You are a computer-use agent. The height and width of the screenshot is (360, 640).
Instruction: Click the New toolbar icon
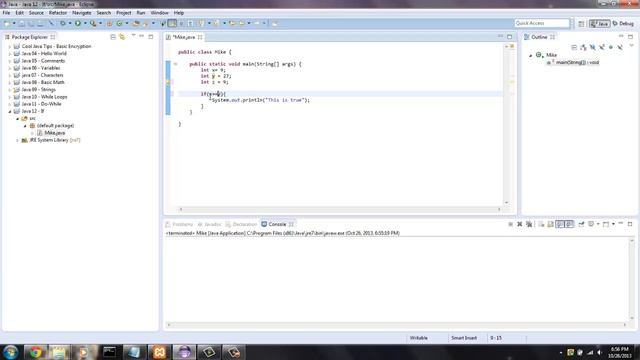click(7, 23)
